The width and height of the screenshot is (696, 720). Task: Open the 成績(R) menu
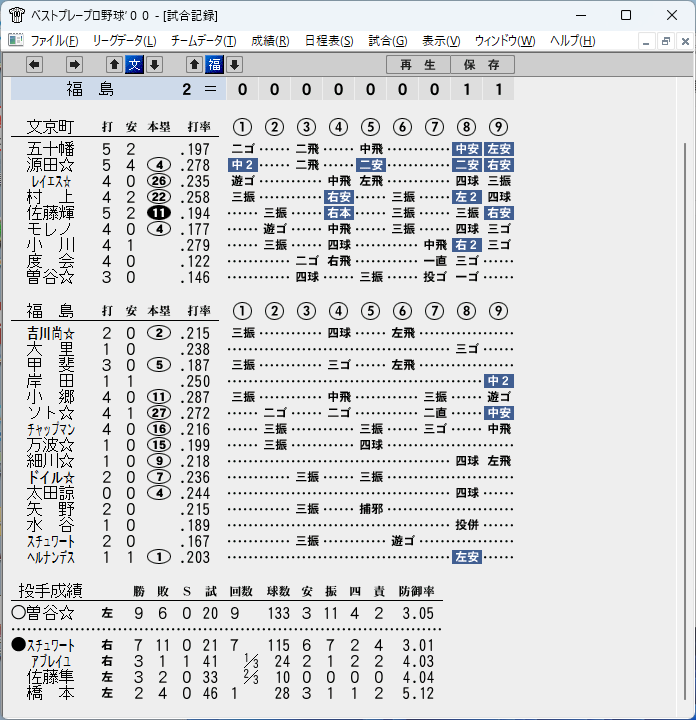point(270,41)
